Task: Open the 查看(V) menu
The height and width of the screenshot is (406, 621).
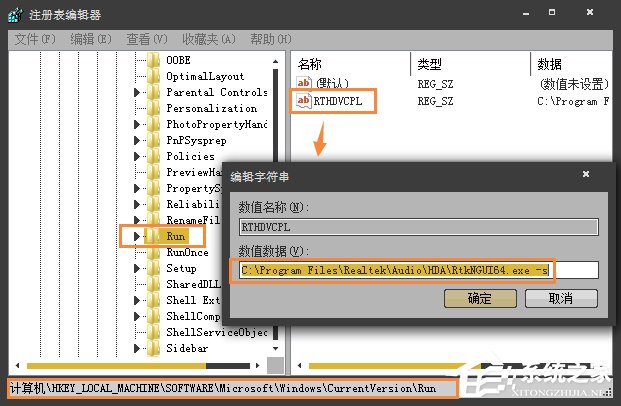Action: click(147, 39)
